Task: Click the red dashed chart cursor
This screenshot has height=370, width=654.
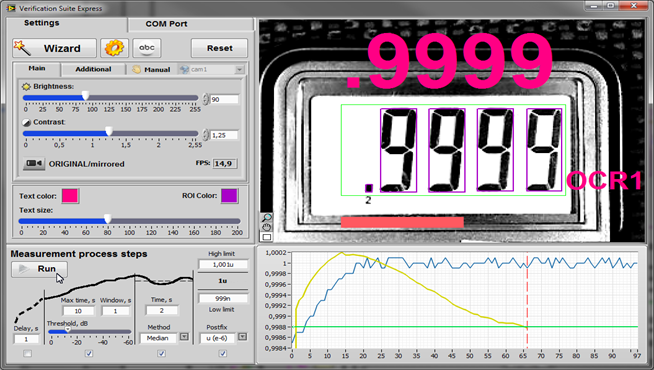Action: click(527, 300)
